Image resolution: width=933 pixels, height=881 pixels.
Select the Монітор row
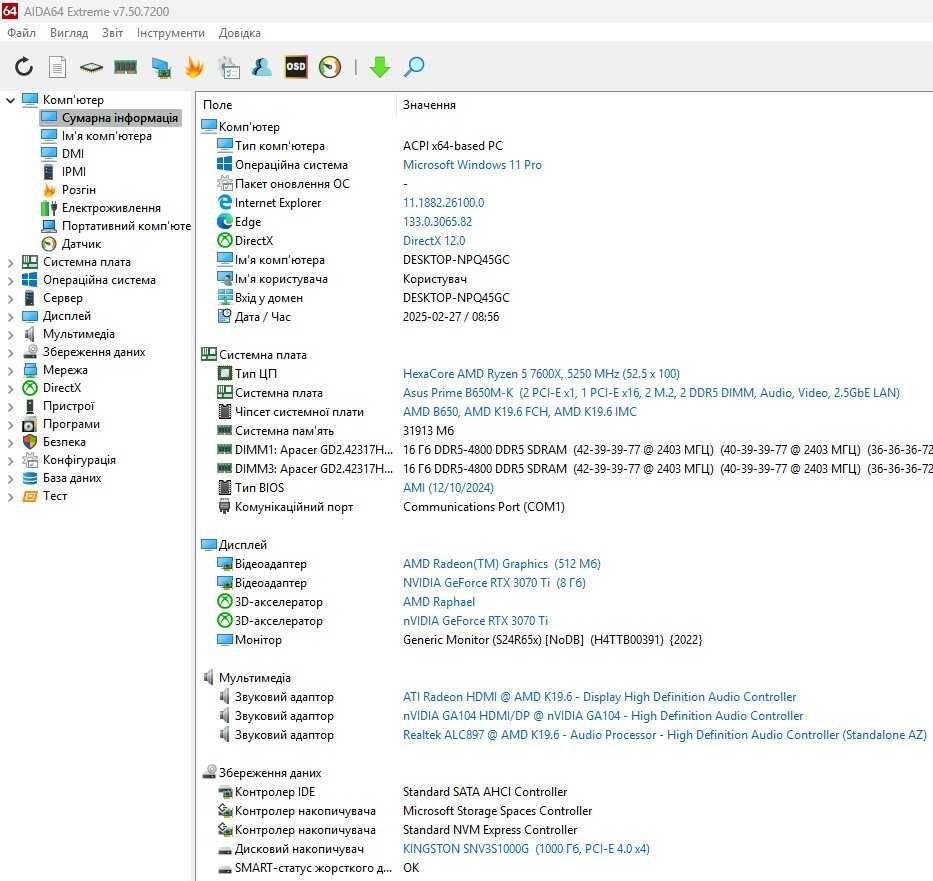pyautogui.click(x=565, y=640)
